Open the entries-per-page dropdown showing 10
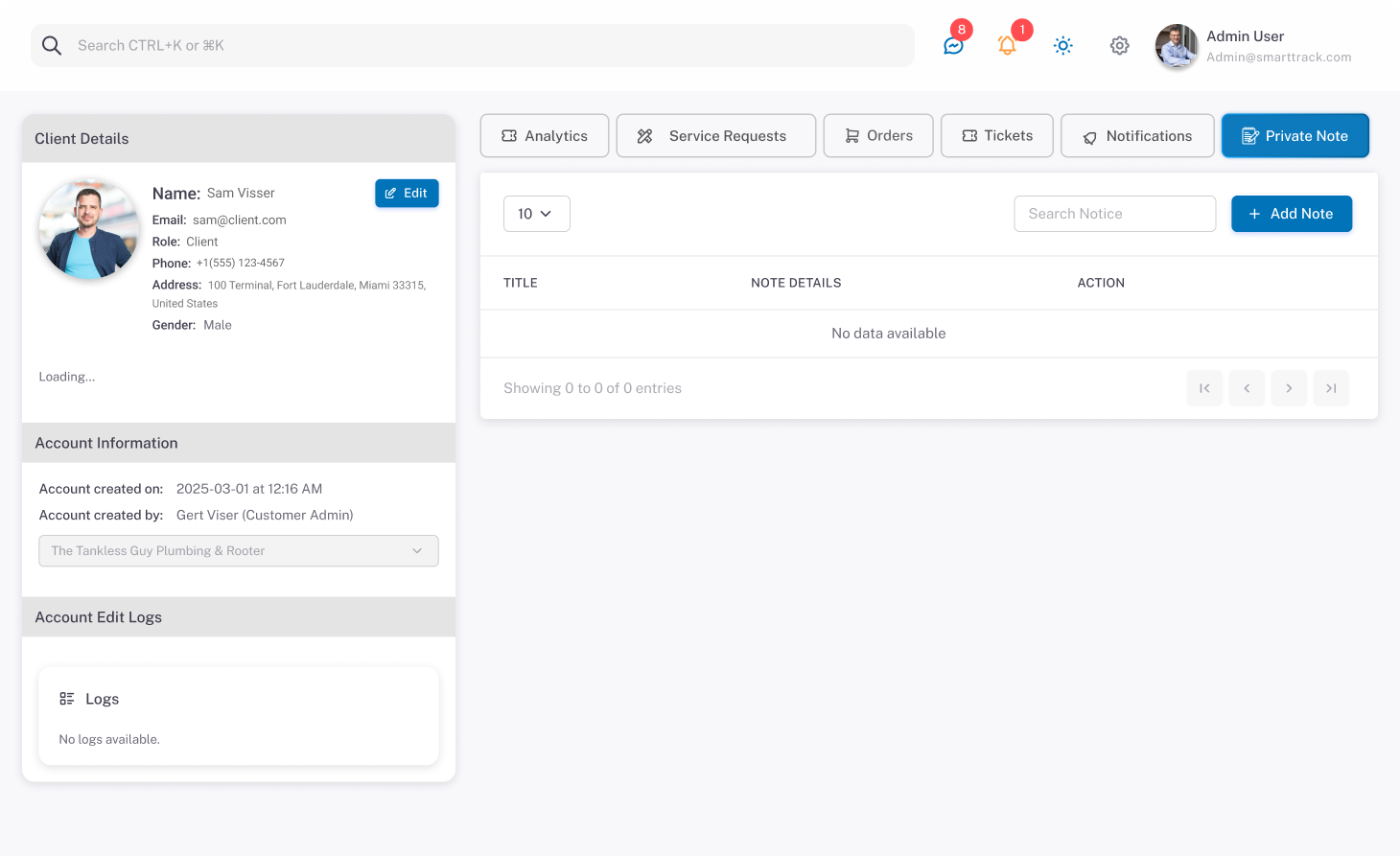This screenshot has height=856, width=1400. 536,214
